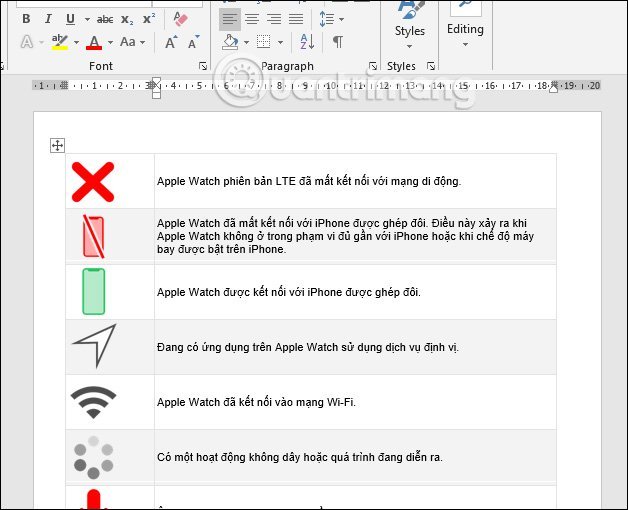Apply yellow text highlight color

[x=59, y=42]
